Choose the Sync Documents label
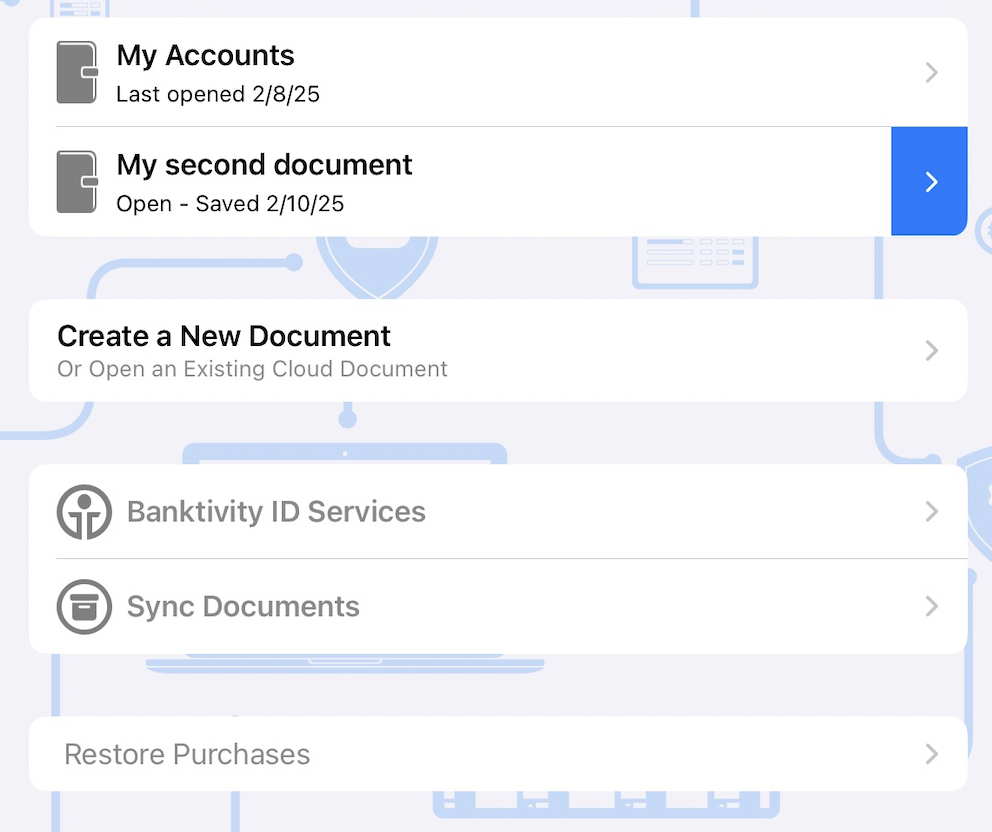This screenshot has height=832, width=992. coord(244,607)
